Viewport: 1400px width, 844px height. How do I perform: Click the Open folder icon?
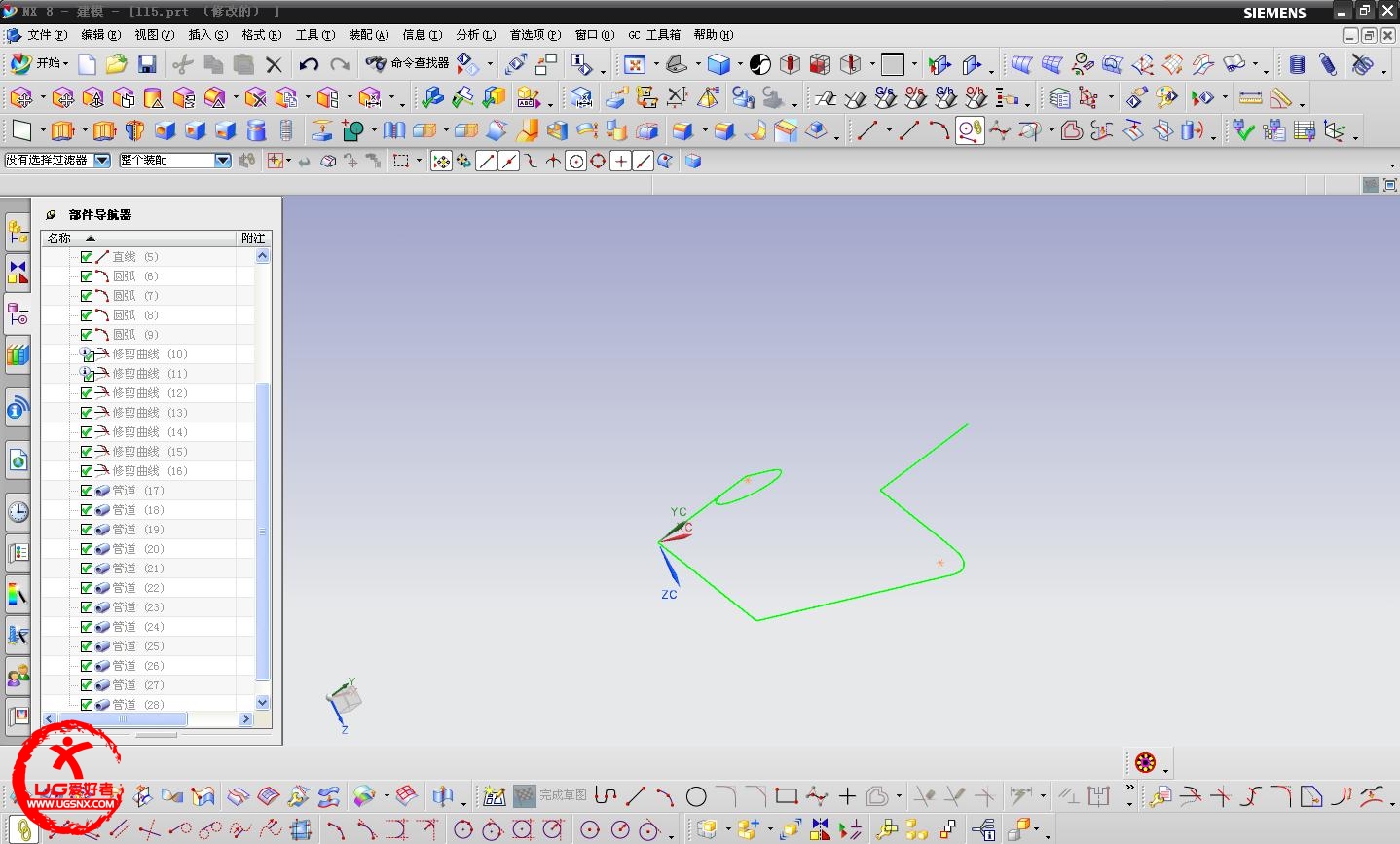click(117, 64)
